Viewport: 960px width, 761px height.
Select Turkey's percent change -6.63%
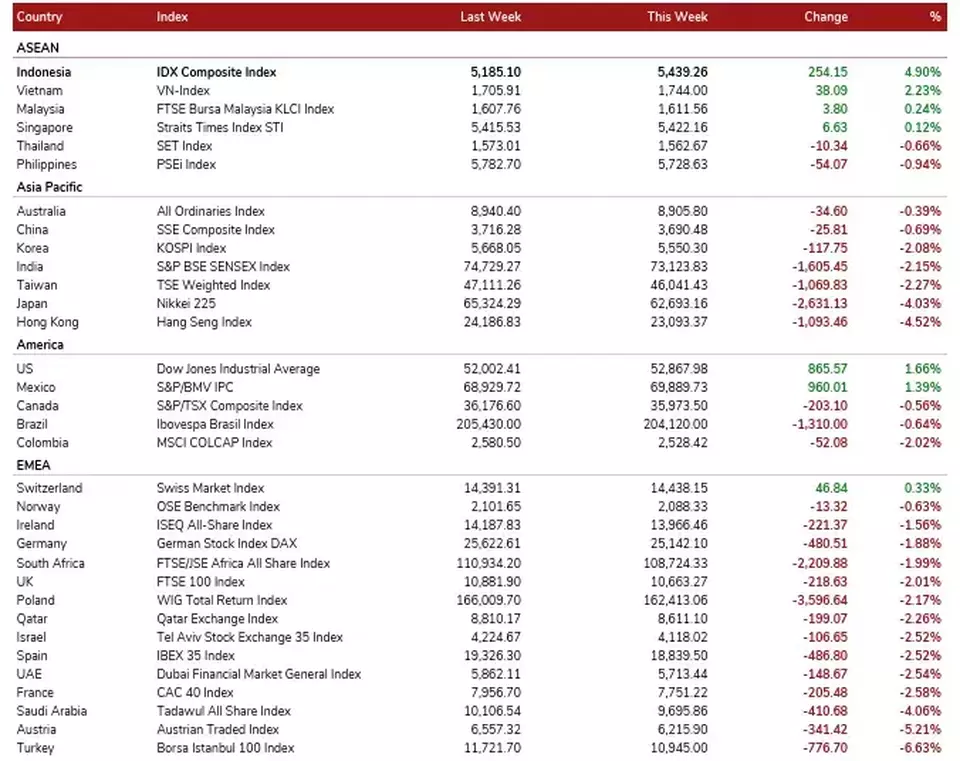[x=920, y=748]
